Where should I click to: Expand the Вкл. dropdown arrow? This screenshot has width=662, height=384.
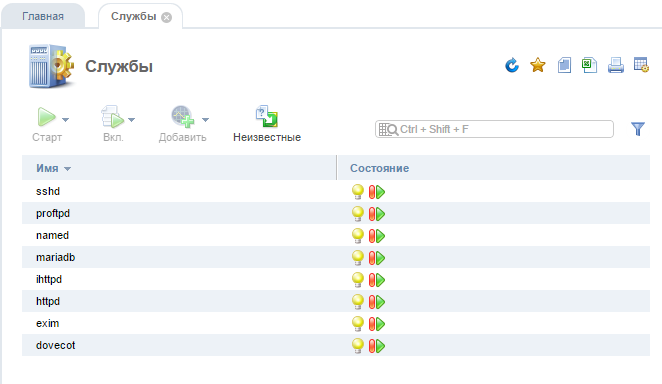point(131,120)
